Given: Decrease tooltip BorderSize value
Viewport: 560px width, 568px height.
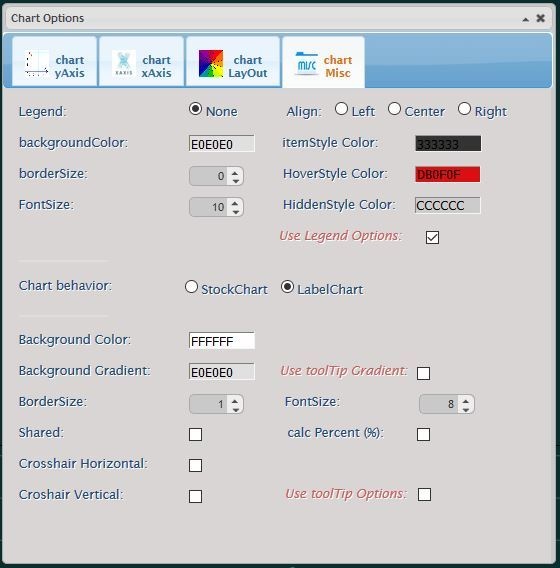Looking at the screenshot, I should pos(235,409).
